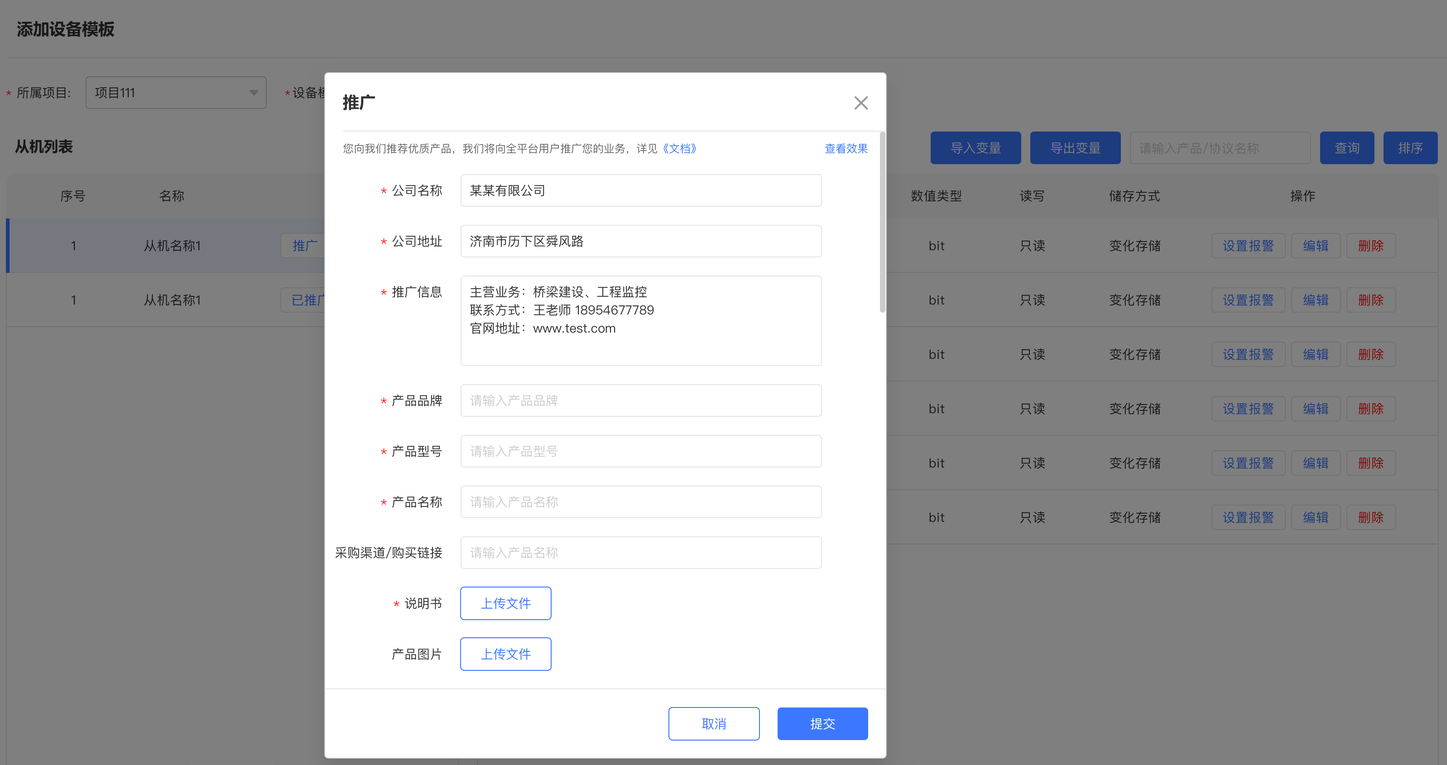This screenshot has height=765, width=1447.
Task: Click 设置报警 in the third table row
Action: [1248, 354]
